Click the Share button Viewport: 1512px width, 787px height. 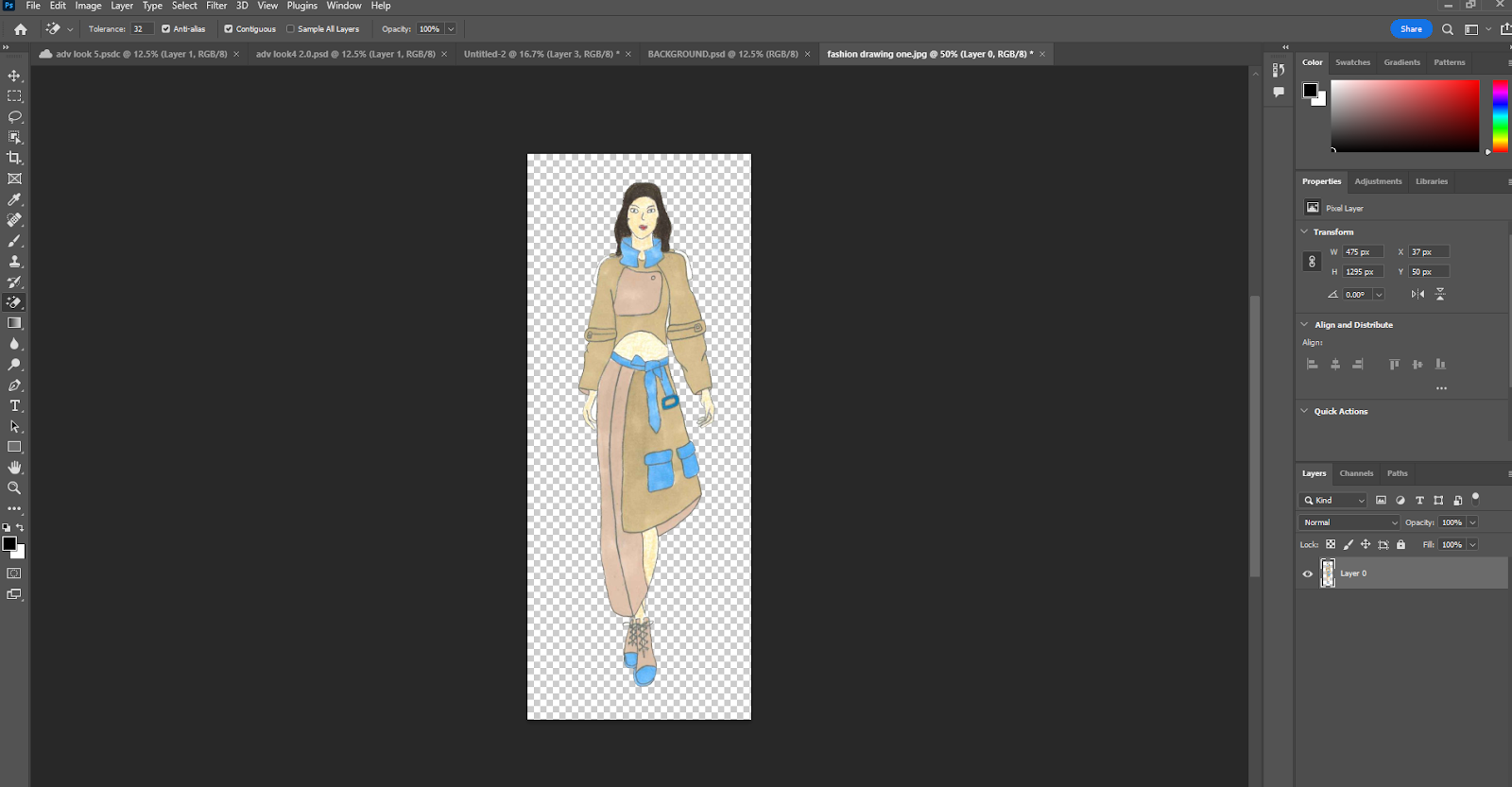(1411, 29)
